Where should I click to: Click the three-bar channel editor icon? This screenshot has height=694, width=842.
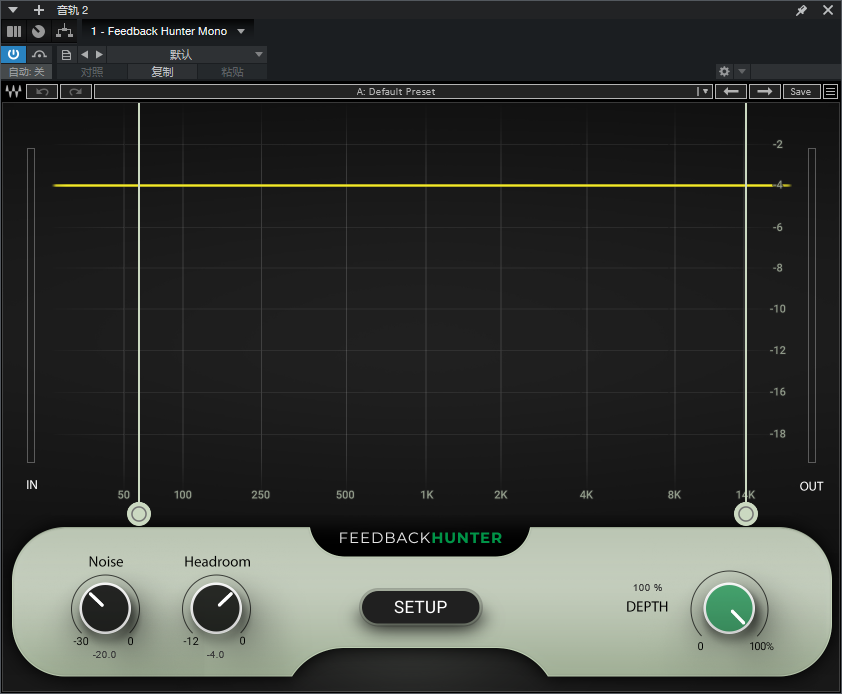(x=14, y=31)
